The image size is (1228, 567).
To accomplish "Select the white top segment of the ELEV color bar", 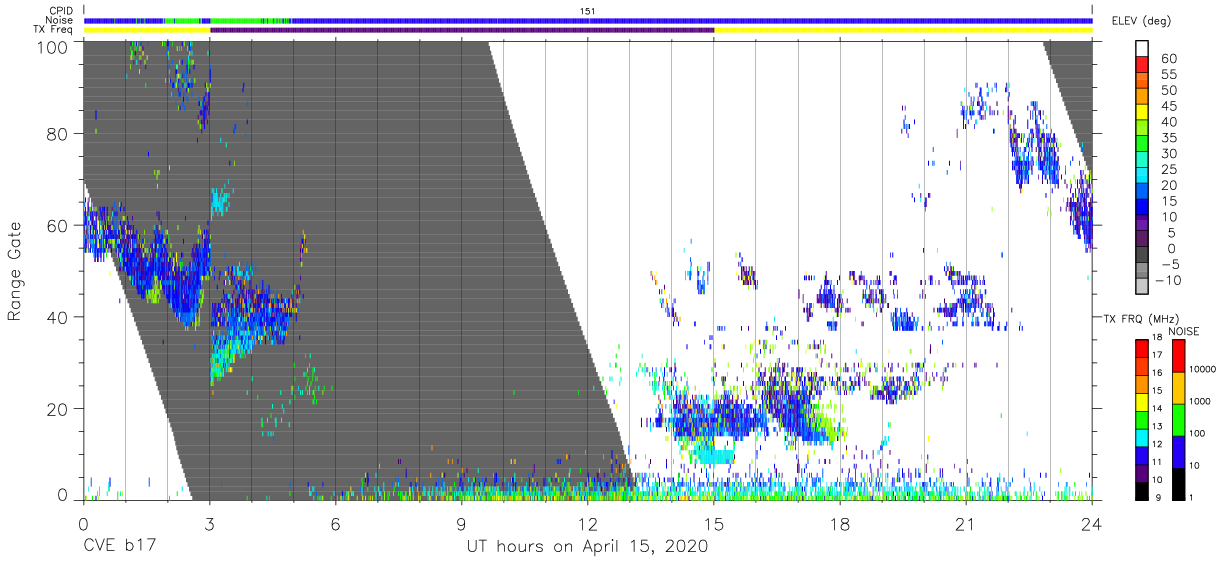I will 1142,49.
